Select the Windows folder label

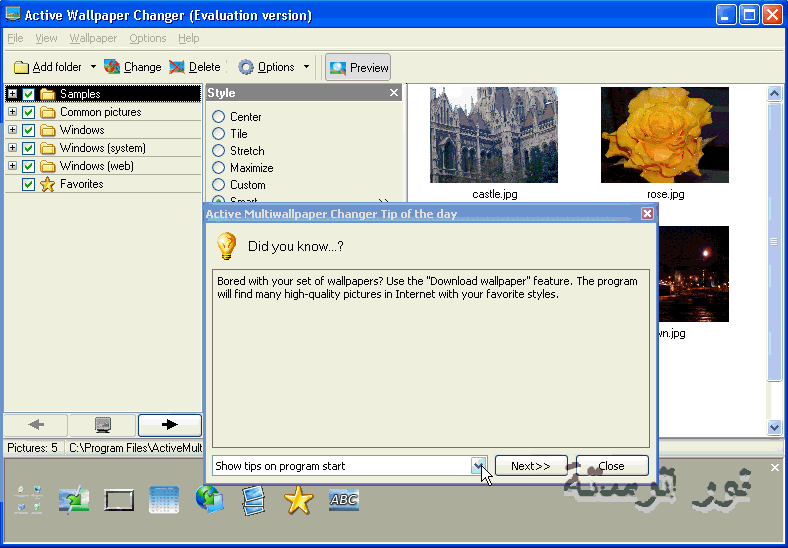pos(82,130)
